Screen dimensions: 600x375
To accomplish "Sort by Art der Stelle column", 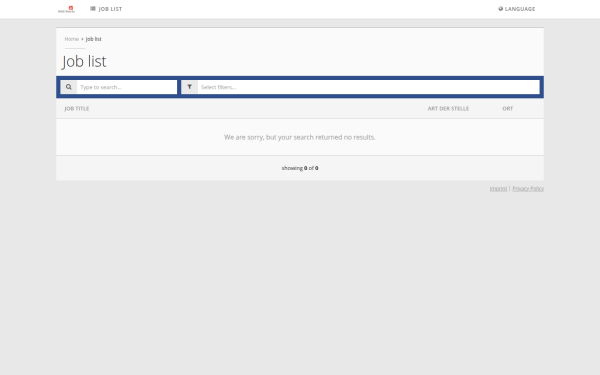I will [448, 109].
